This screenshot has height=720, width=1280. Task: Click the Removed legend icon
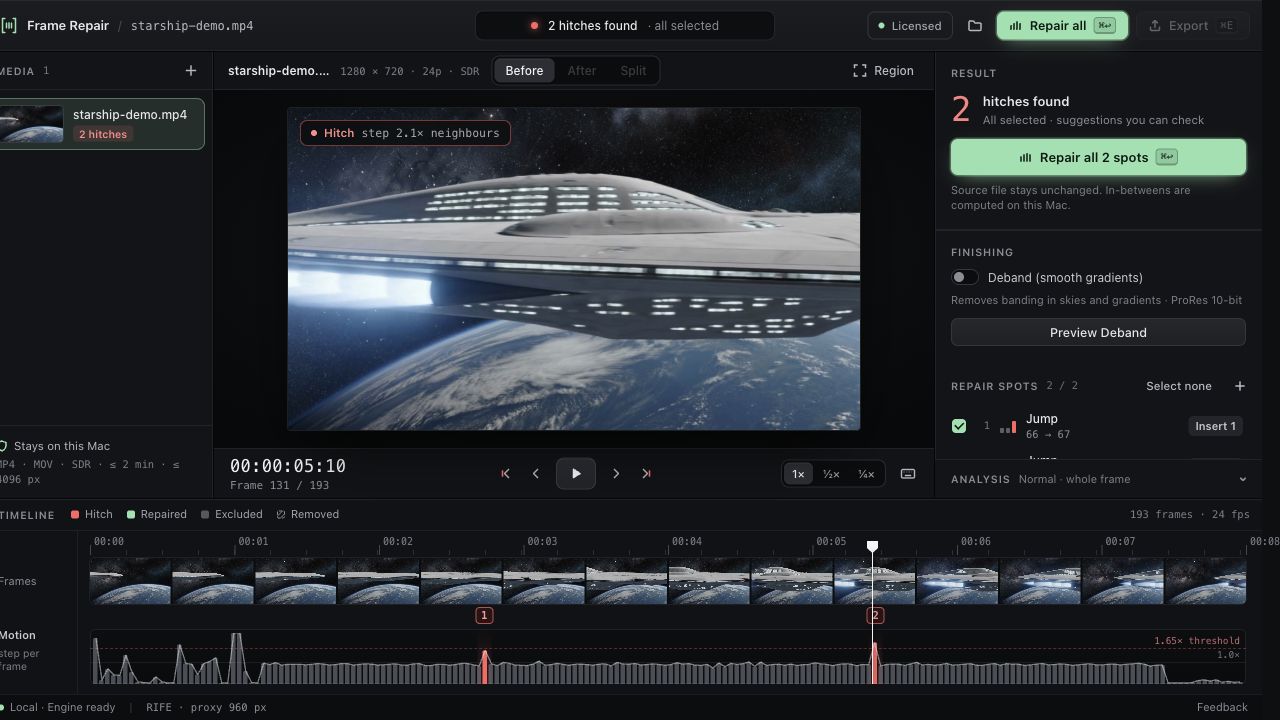pyautogui.click(x=281, y=515)
